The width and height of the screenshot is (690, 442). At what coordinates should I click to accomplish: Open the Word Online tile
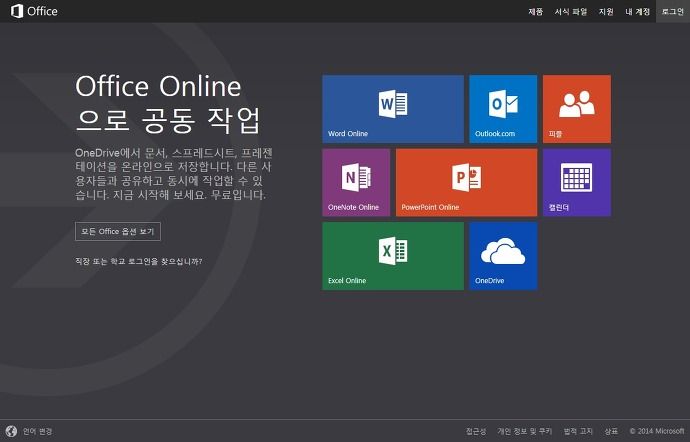(393, 109)
